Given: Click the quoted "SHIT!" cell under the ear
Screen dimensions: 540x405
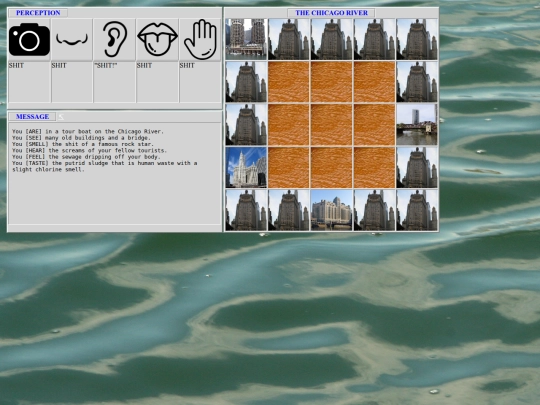Looking at the screenshot, I should pos(115,82).
